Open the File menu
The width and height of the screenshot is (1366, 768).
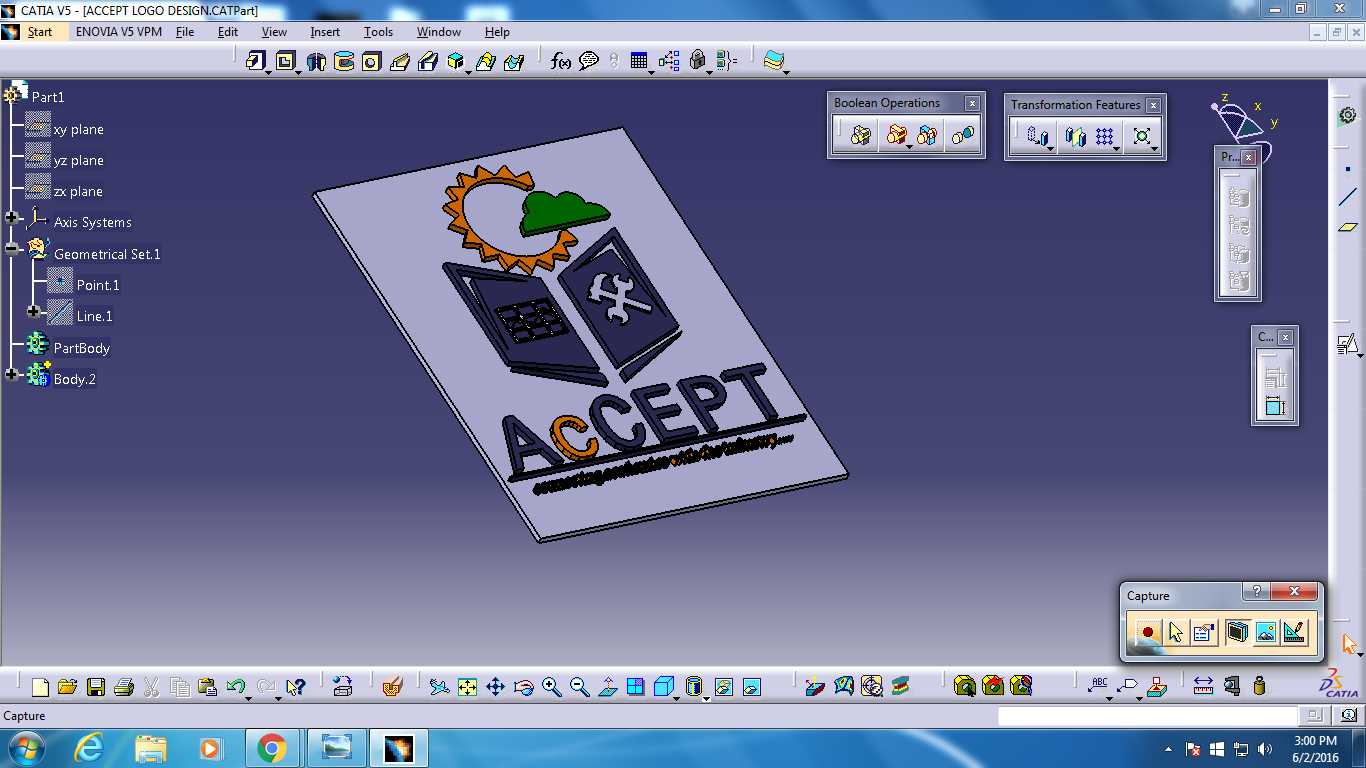click(185, 32)
